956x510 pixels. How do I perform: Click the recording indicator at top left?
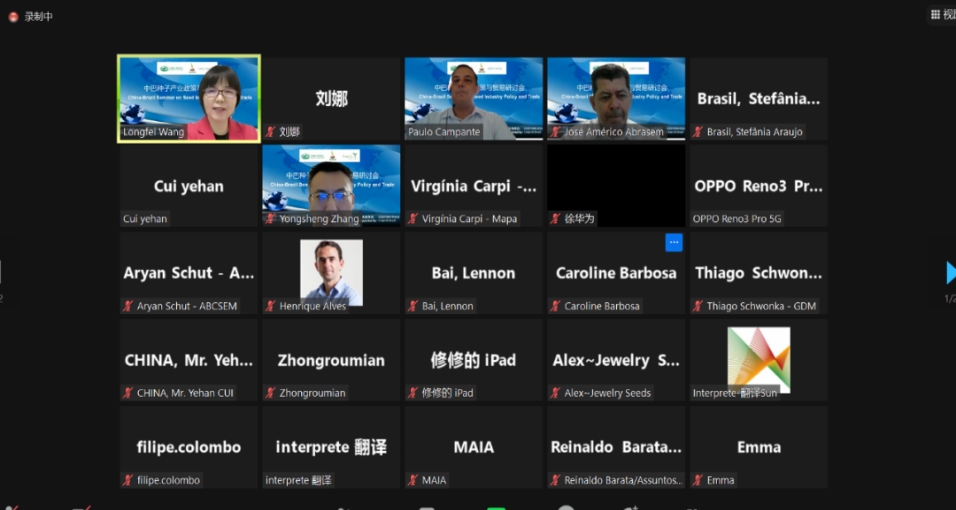(x=12, y=16)
